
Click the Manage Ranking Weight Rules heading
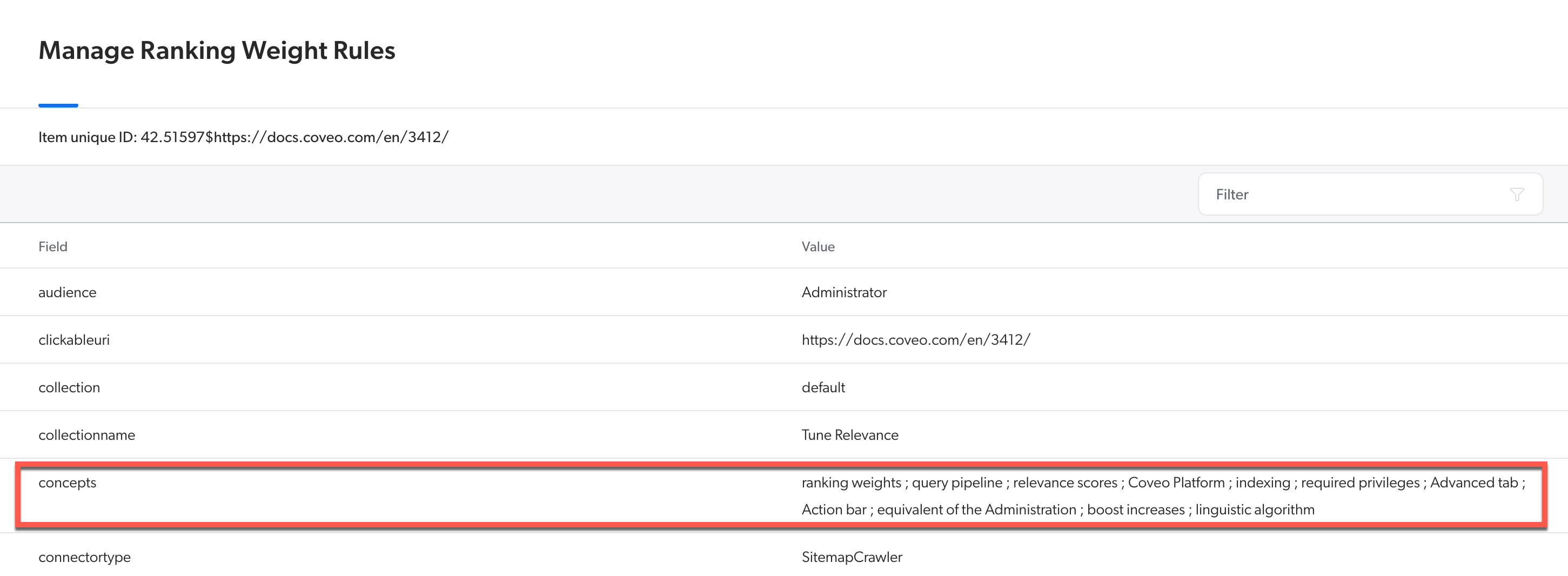click(217, 51)
